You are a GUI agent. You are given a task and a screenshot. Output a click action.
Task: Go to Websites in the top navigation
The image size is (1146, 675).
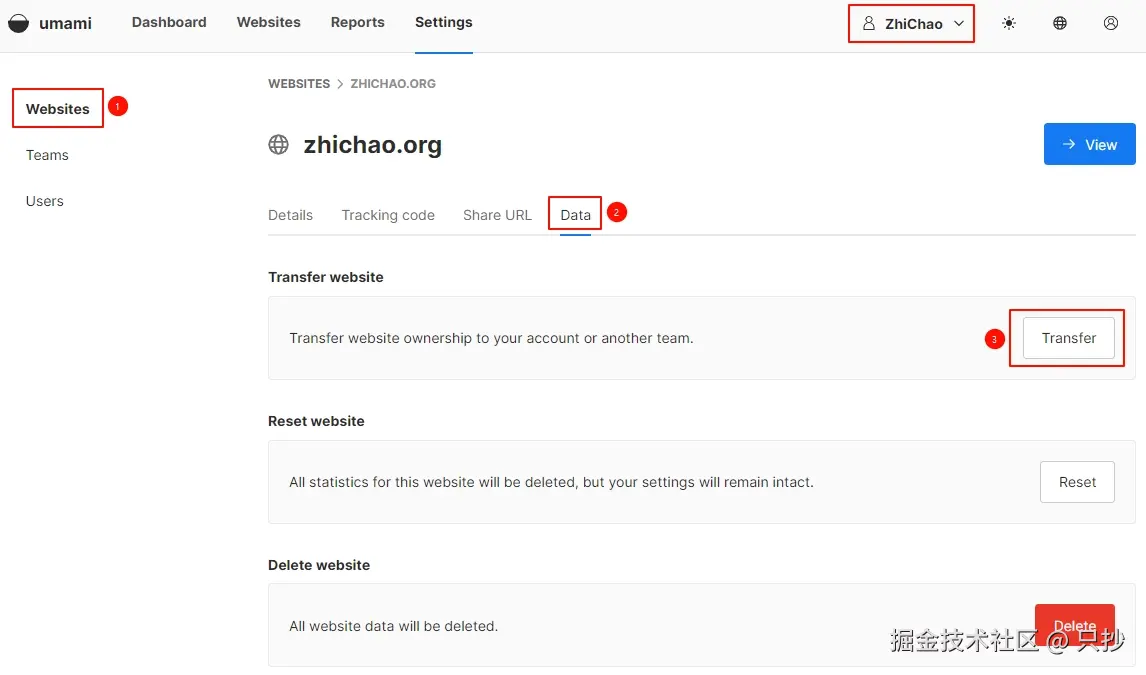(268, 22)
